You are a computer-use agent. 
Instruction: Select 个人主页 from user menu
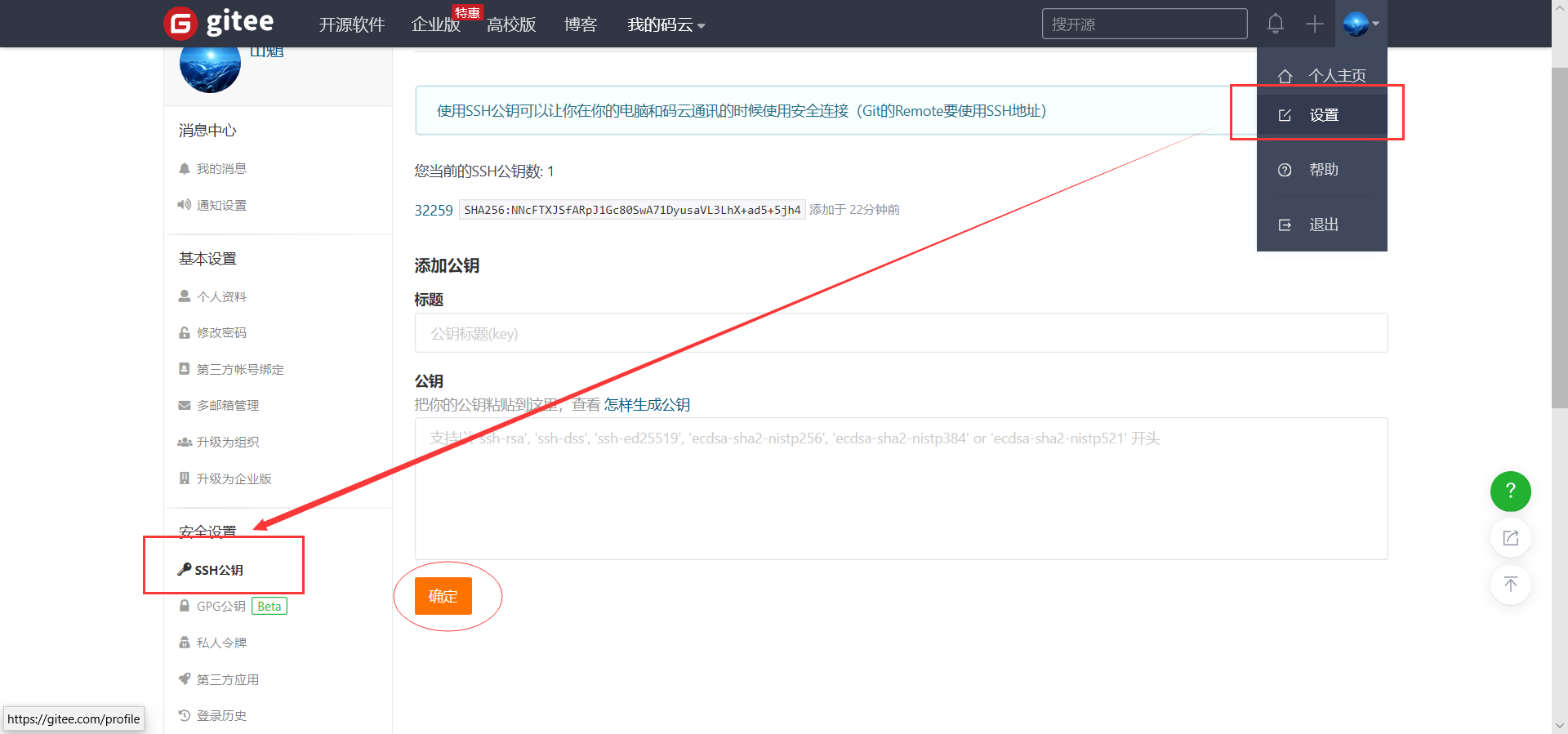[x=1321, y=75]
